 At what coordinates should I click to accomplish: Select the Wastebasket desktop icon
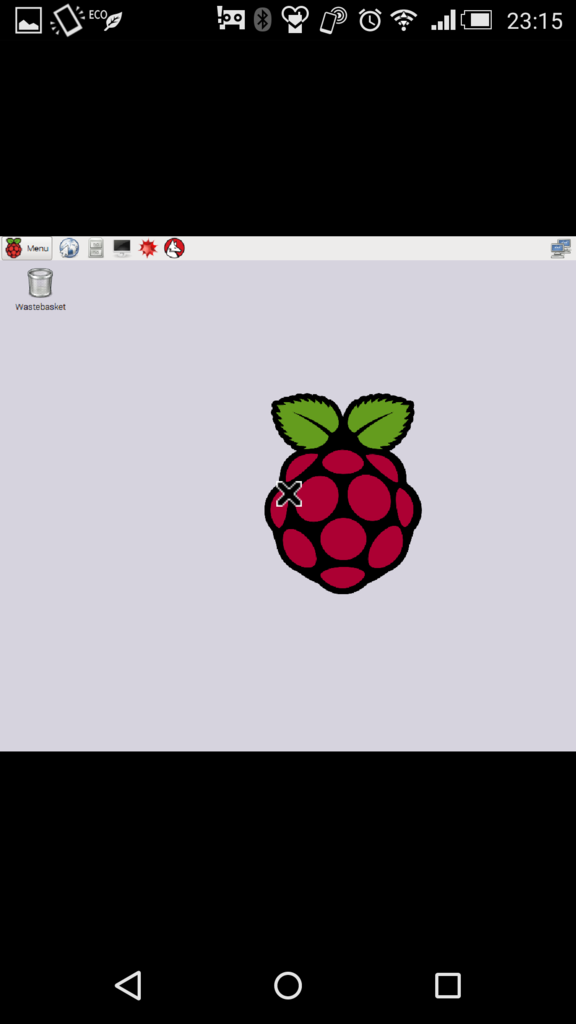pos(40,283)
